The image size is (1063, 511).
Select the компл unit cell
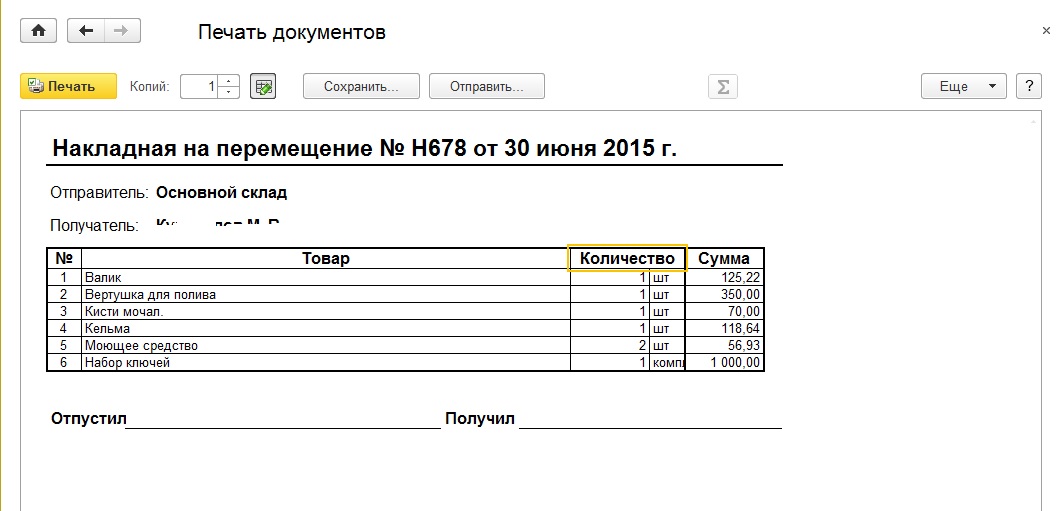(x=668, y=362)
